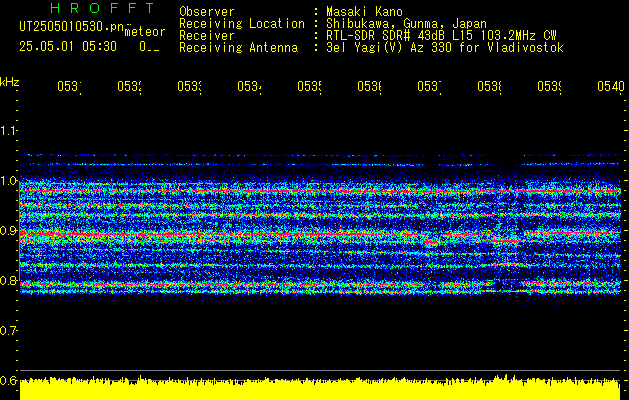Image resolution: width=629 pixels, height=400 pixels.
Task: Click the date 25.05.01 05:30 text
Action: [68, 47]
